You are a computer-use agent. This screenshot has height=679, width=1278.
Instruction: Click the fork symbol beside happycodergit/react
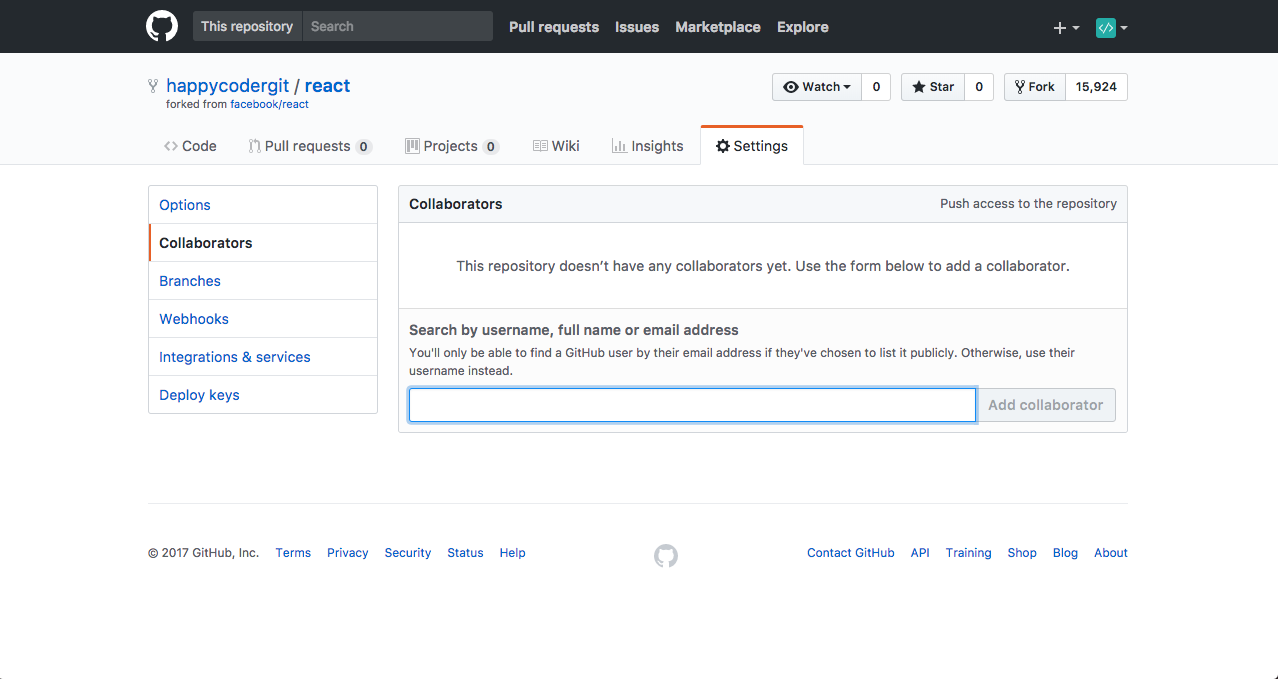[152, 85]
